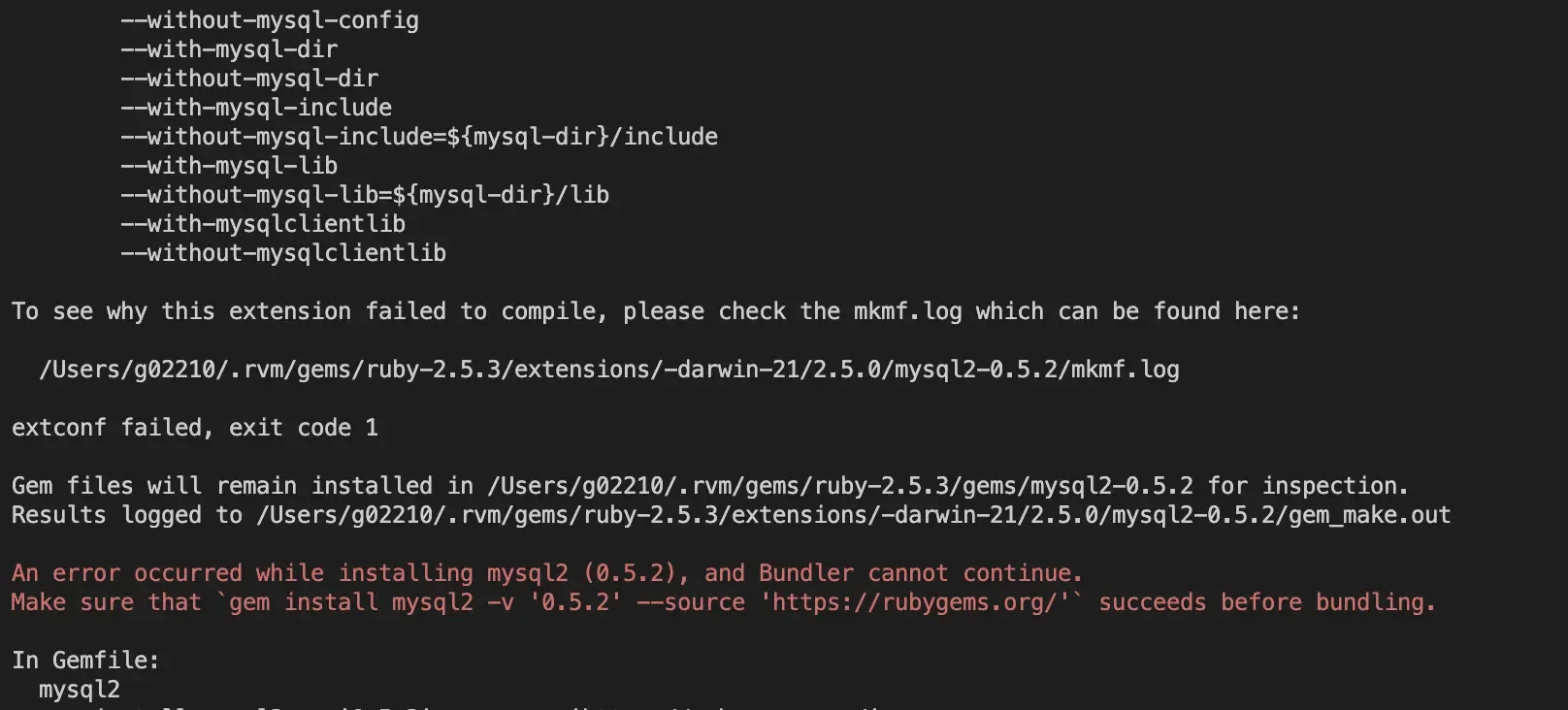Click the 'In Gemfile:' heading text
The width and height of the screenshot is (1568, 710).
click(x=85, y=661)
